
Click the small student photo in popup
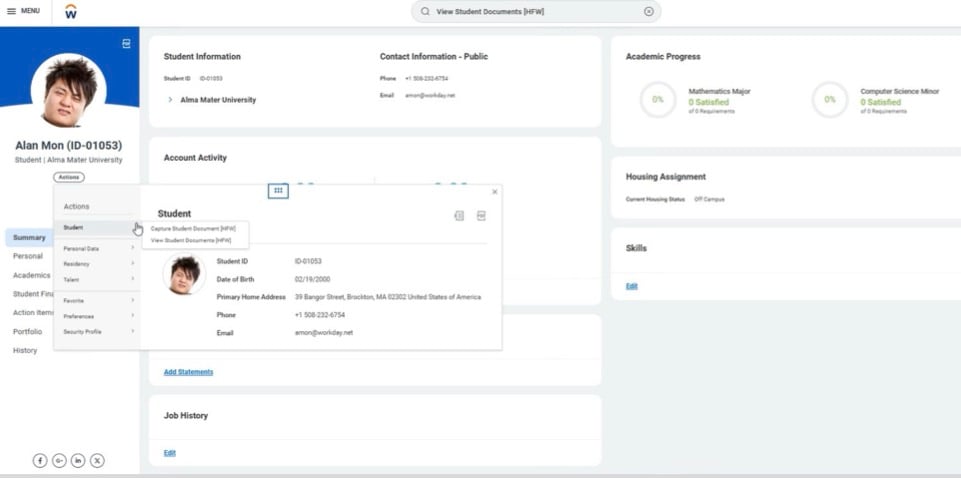[x=184, y=275]
